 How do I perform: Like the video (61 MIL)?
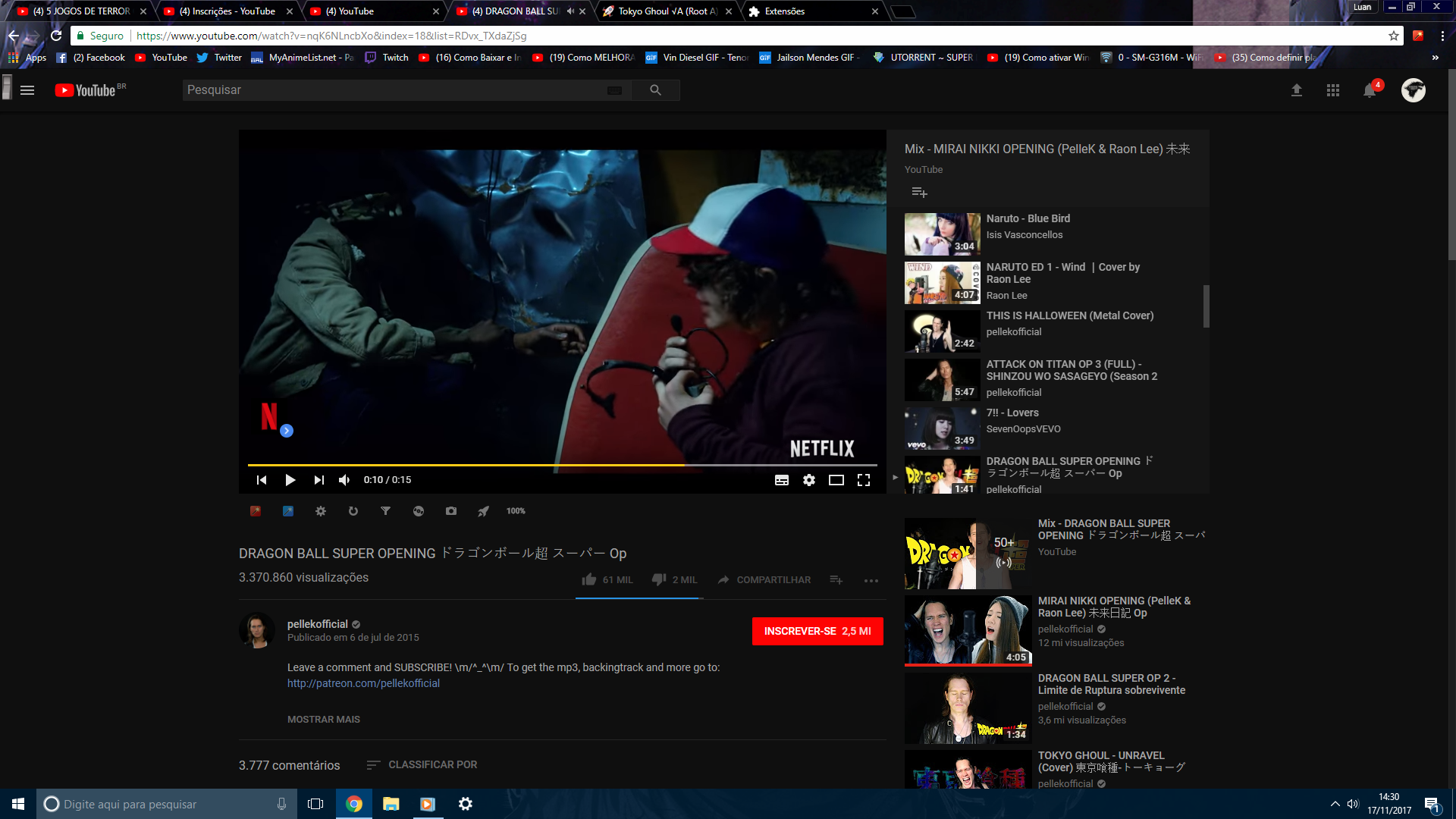point(607,579)
